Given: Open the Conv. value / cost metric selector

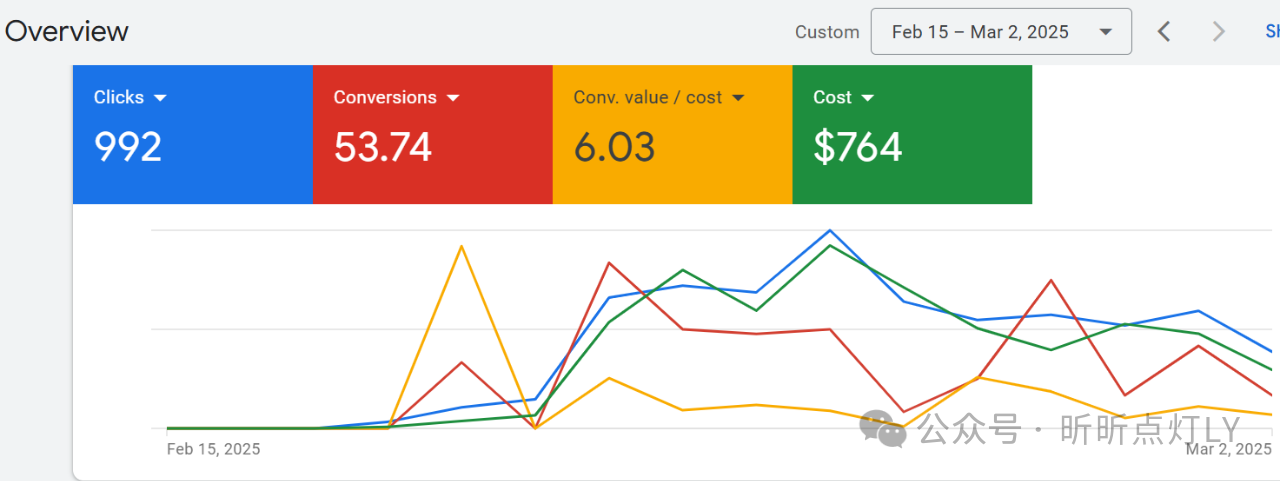Looking at the screenshot, I should pyautogui.click(x=659, y=98).
